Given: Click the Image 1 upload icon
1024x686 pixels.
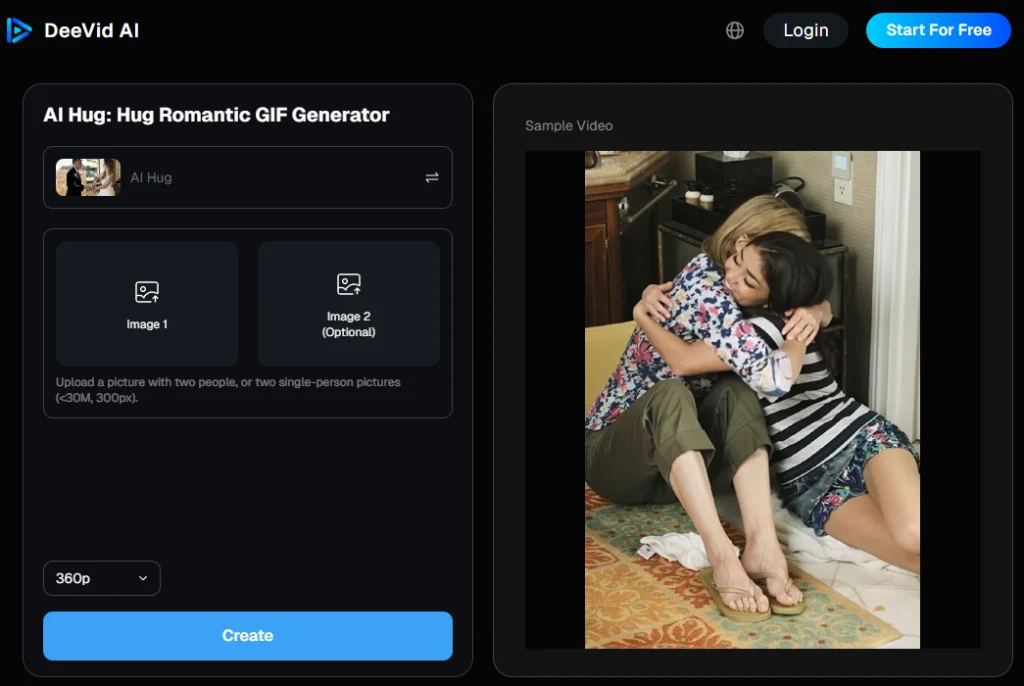Looking at the screenshot, I should (x=147, y=291).
